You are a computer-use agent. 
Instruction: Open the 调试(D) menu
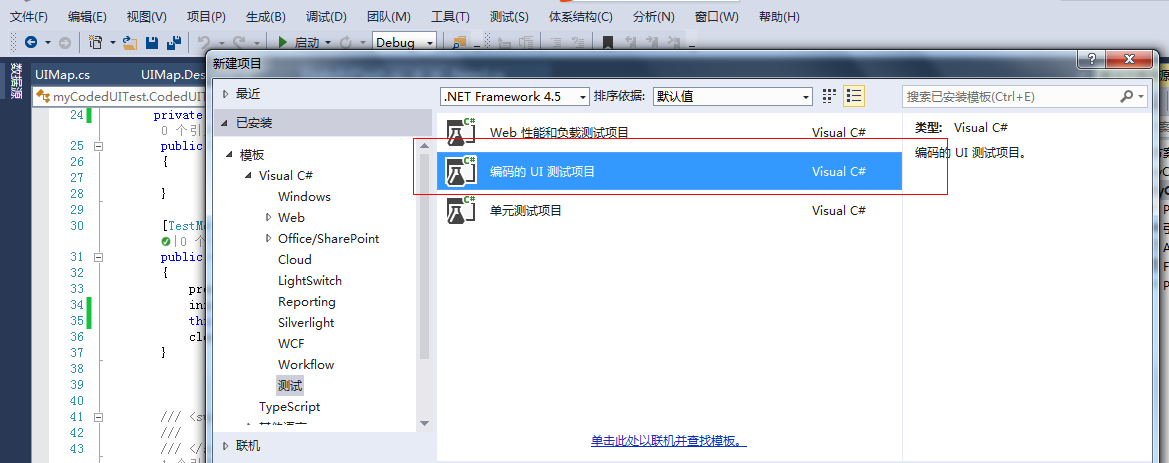[x=327, y=16]
